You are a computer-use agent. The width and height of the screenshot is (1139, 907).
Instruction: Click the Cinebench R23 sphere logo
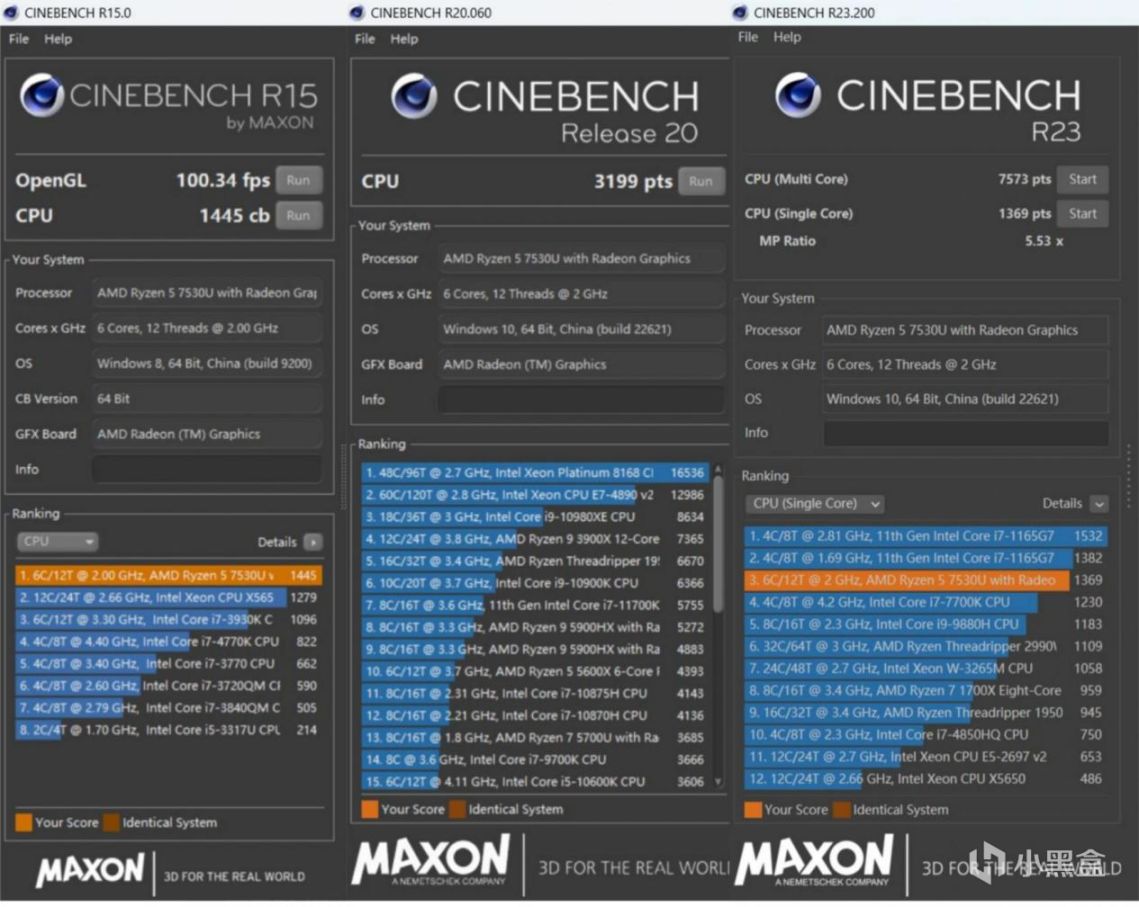click(x=798, y=95)
